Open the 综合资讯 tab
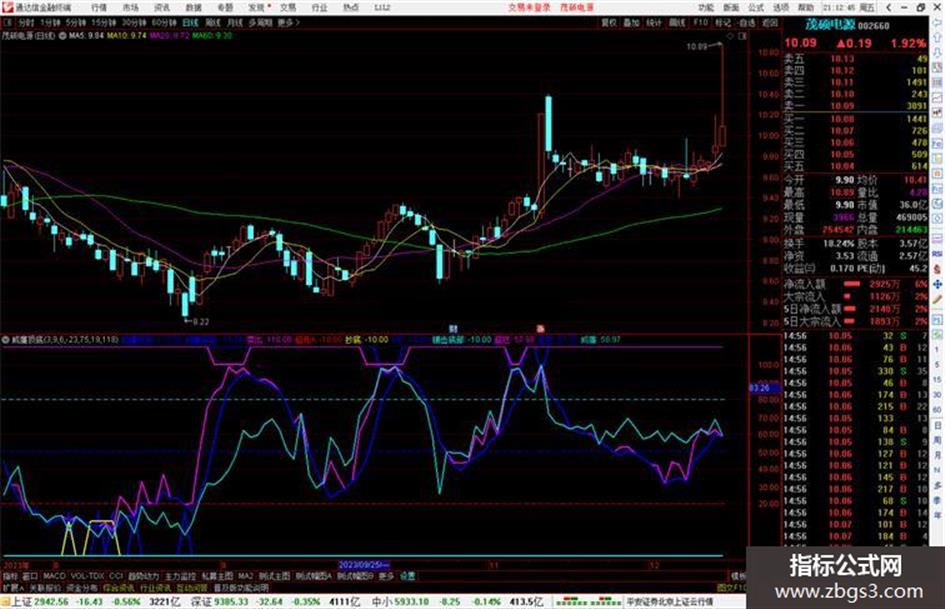 (x=119, y=587)
